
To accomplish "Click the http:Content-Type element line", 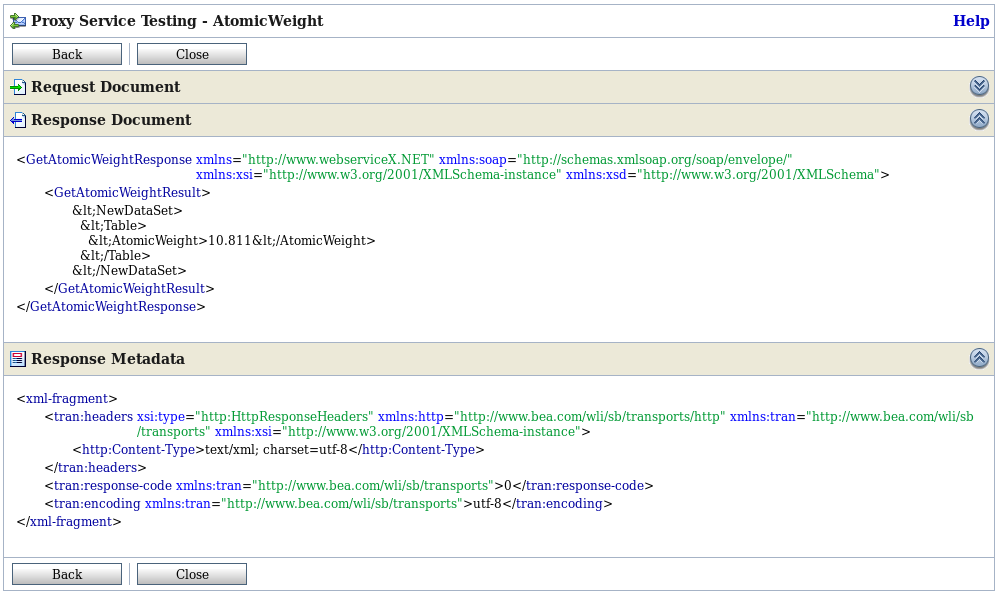I will point(278,450).
